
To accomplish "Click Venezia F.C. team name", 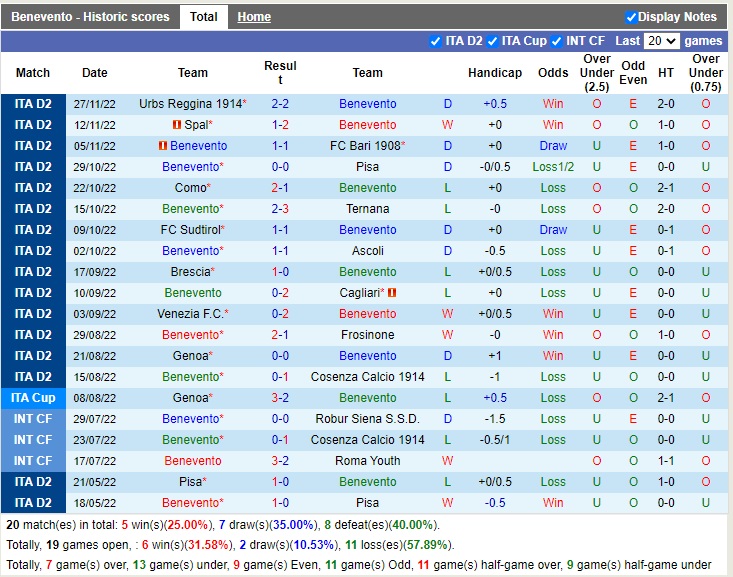I will coord(190,314).
